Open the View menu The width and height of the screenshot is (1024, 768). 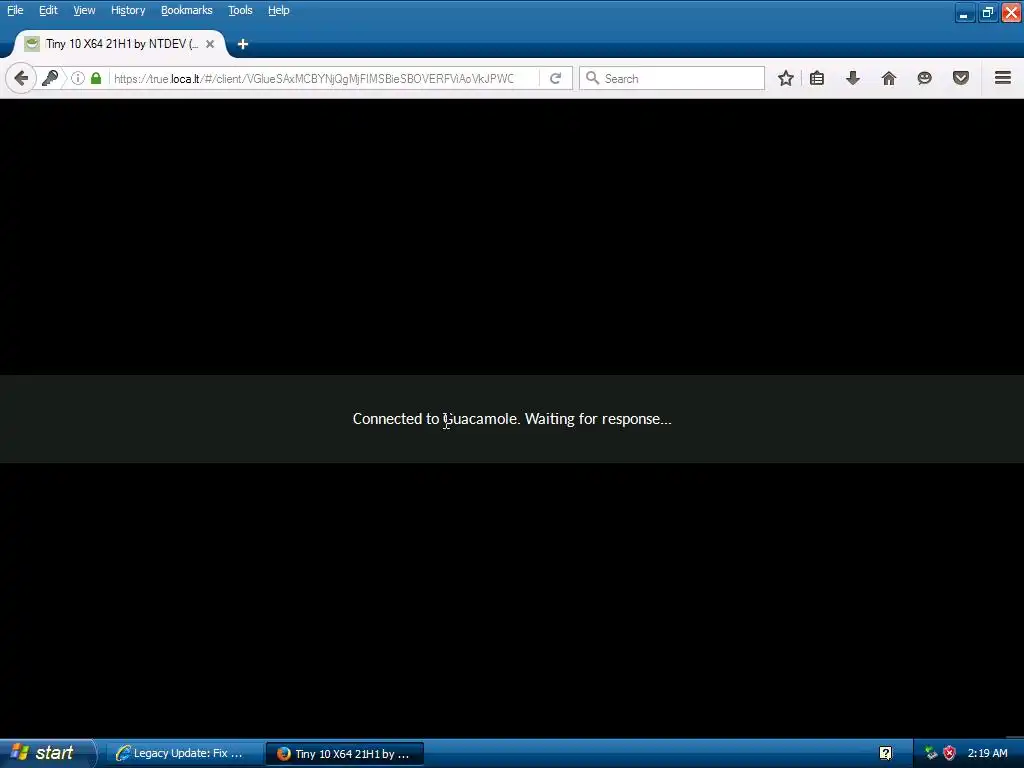pos(84,10)
